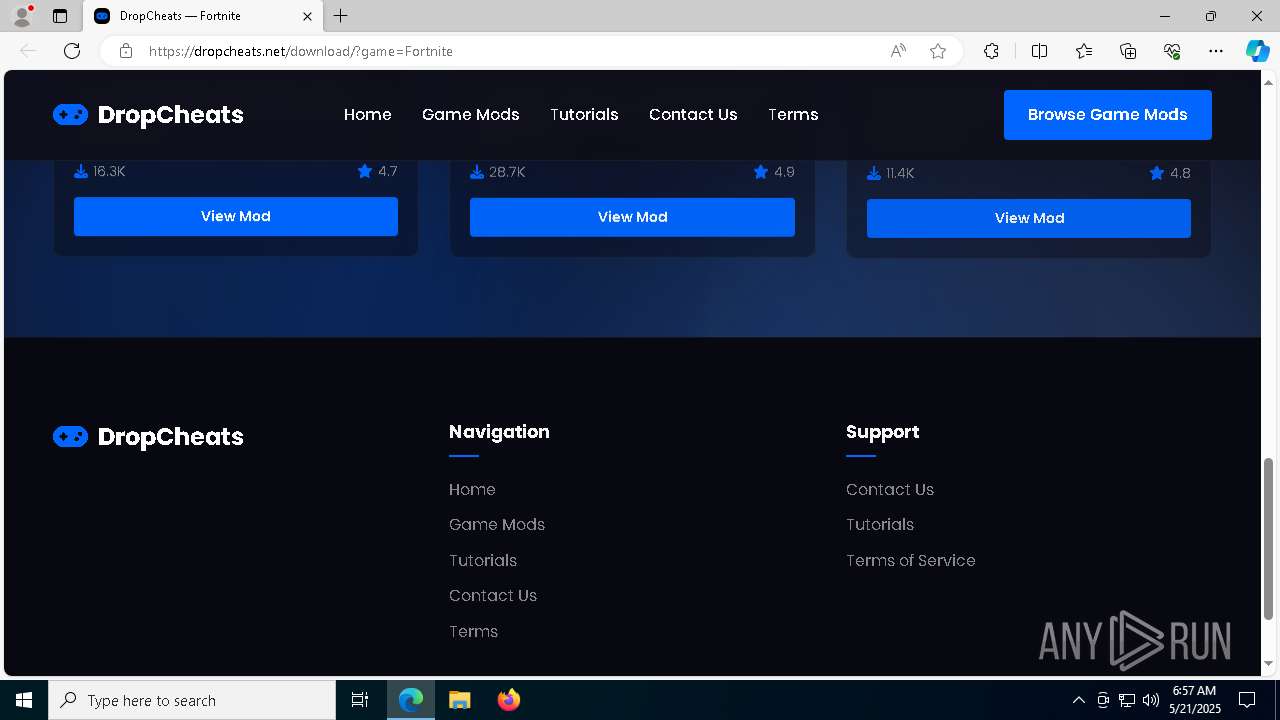Go back with the browser back arrow
Viewport: 1280px width, 720px height.
pyautogui.click(x=28, y=51)
